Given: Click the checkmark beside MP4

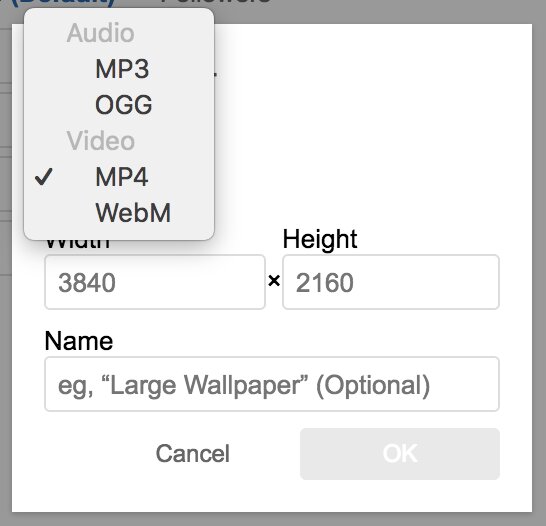Looking at the screenshot, I should pyautogui.click(x=44, y=176).
